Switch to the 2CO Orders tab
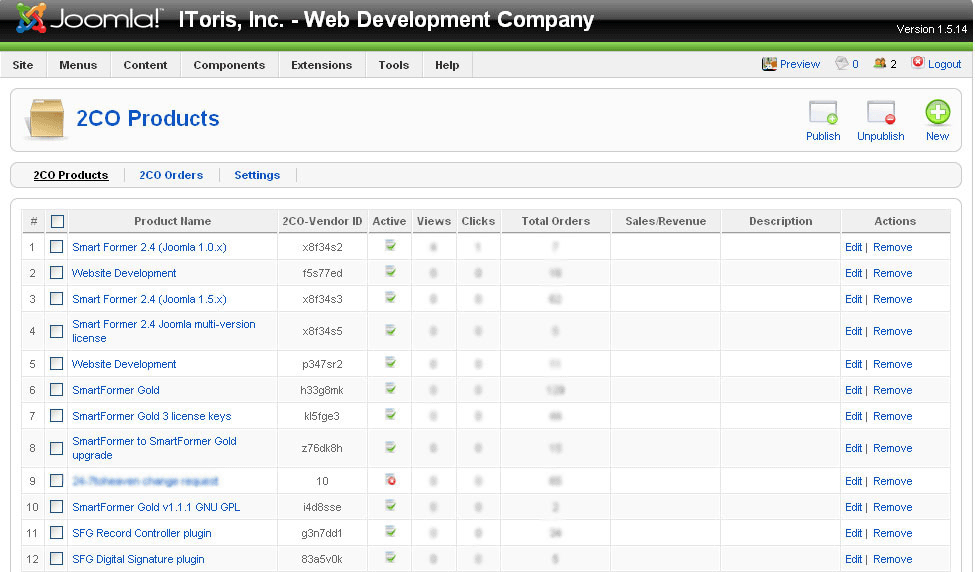This screenshot has width=975, height=572. [x=171, y=175]
